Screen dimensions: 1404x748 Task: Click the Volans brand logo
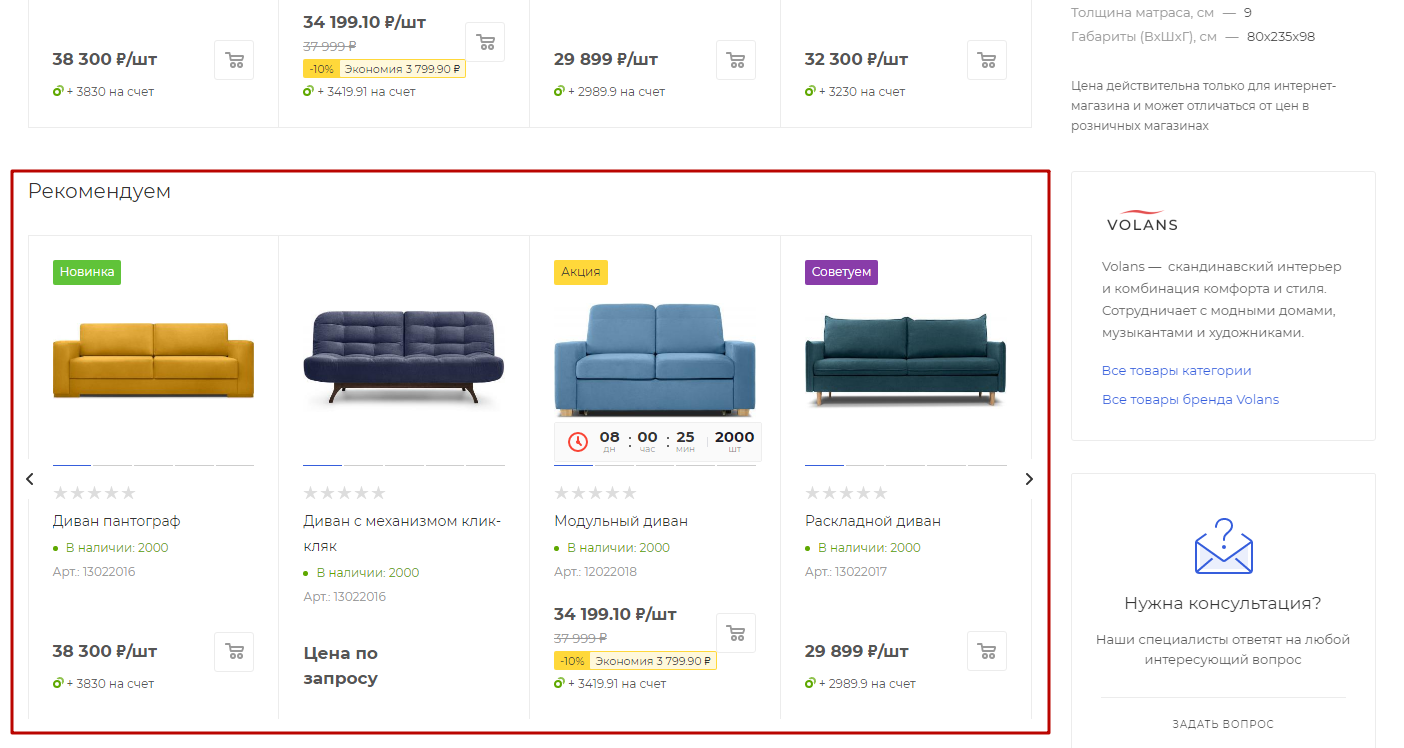point(1142,221)
